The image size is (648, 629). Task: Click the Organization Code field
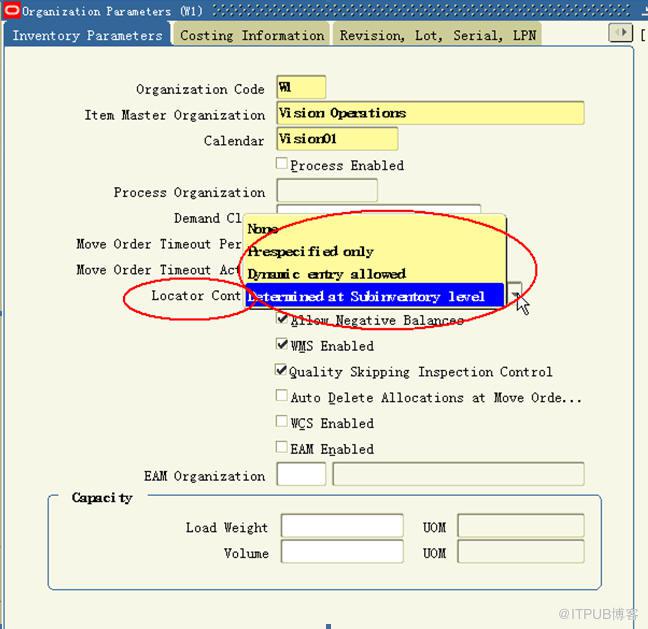301,87
